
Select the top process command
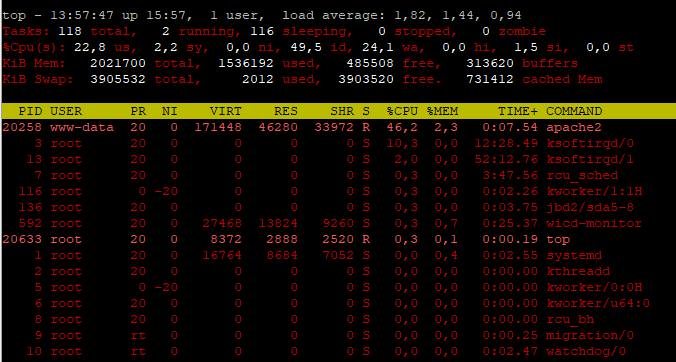pos(558,239)
